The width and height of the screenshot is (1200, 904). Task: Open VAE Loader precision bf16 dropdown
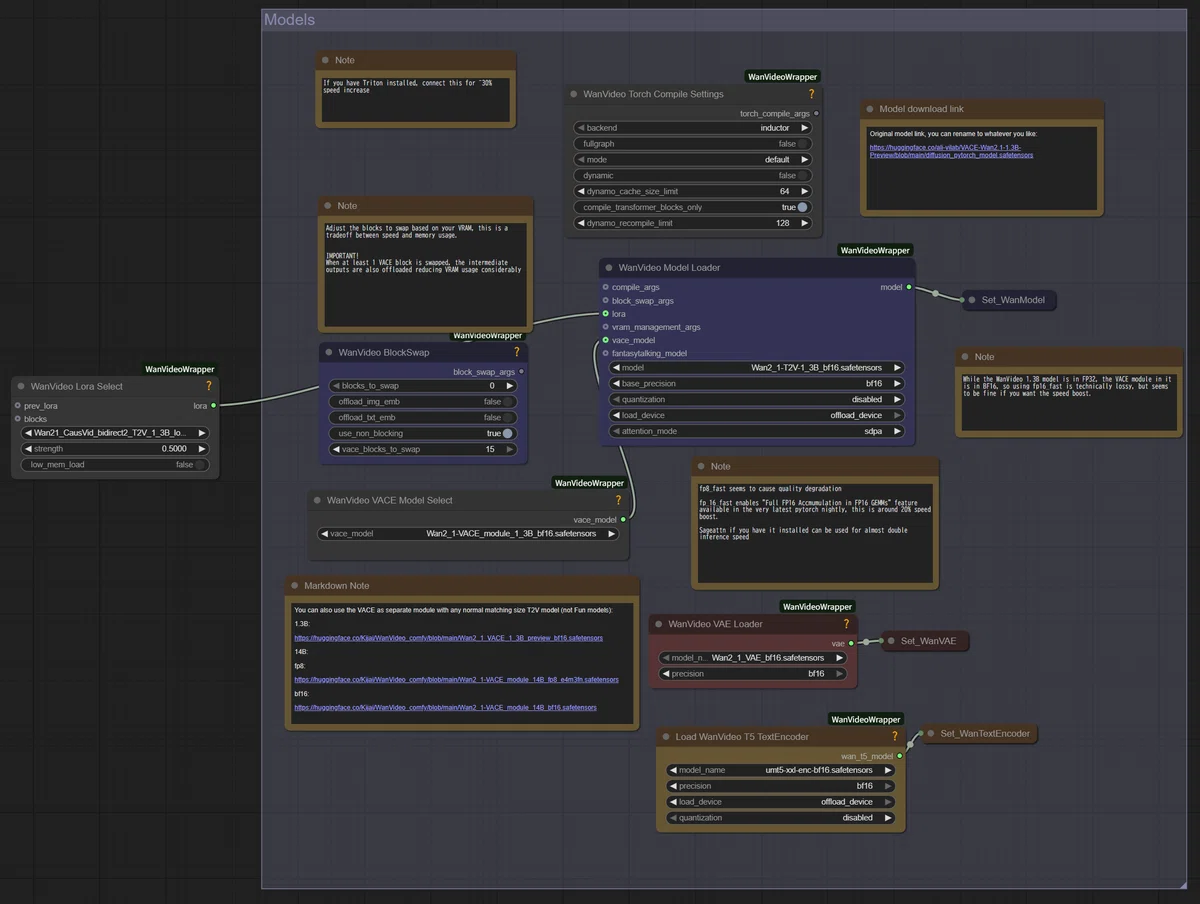[753, 674]
